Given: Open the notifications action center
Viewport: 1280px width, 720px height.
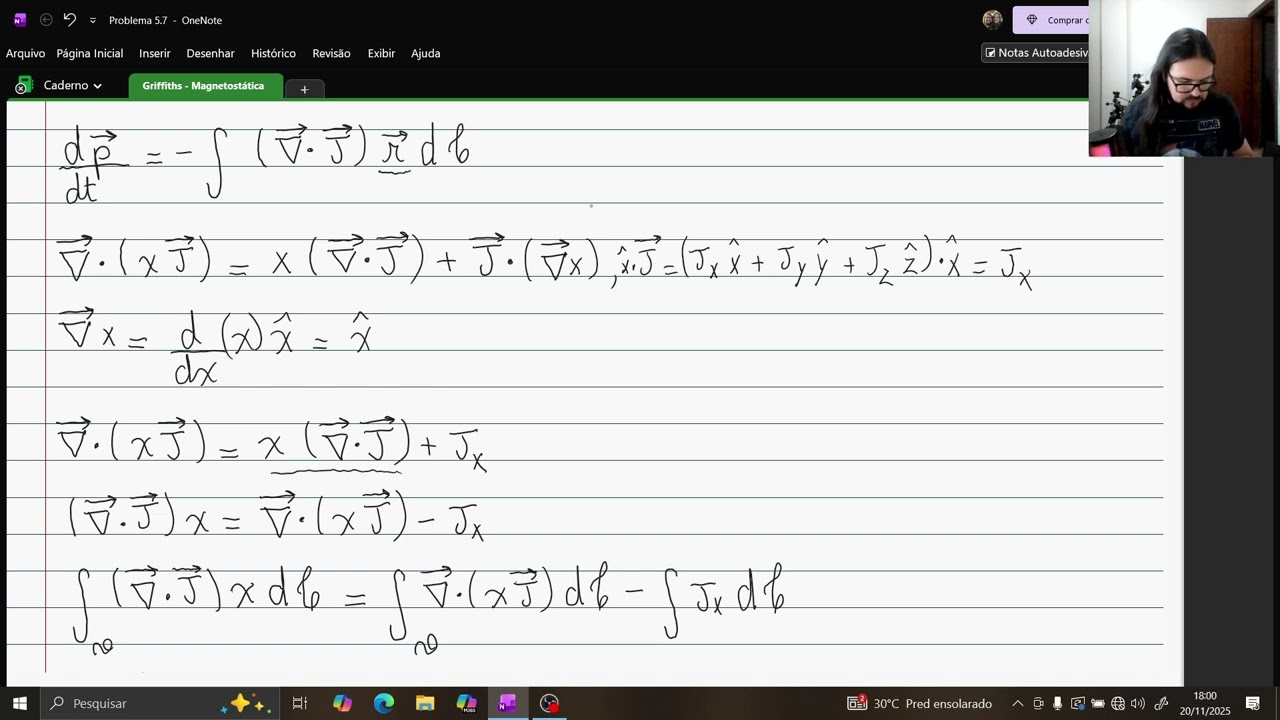Looking at the screenshot, I should click(x=1253, y=703).
